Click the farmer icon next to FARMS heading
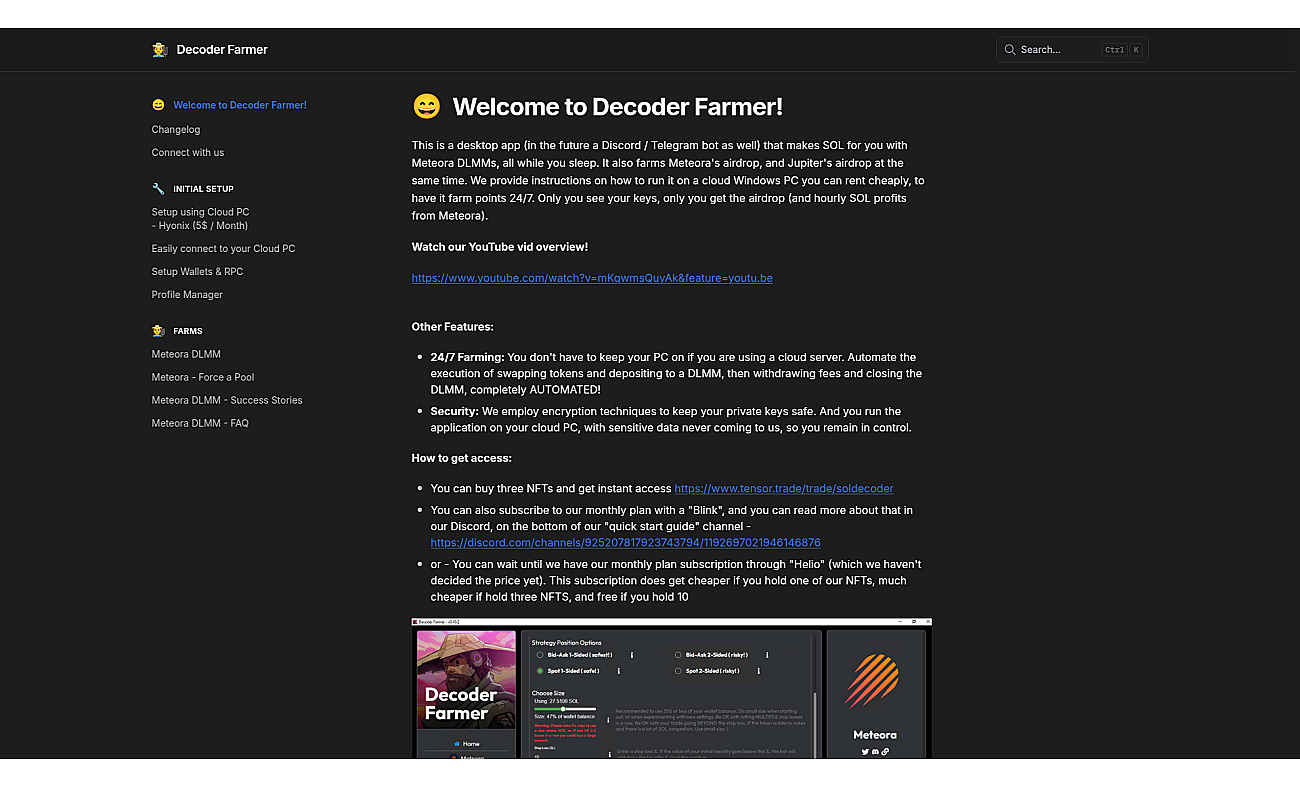The height and width of the screenshot is (788, 1300). coord(158,330)
